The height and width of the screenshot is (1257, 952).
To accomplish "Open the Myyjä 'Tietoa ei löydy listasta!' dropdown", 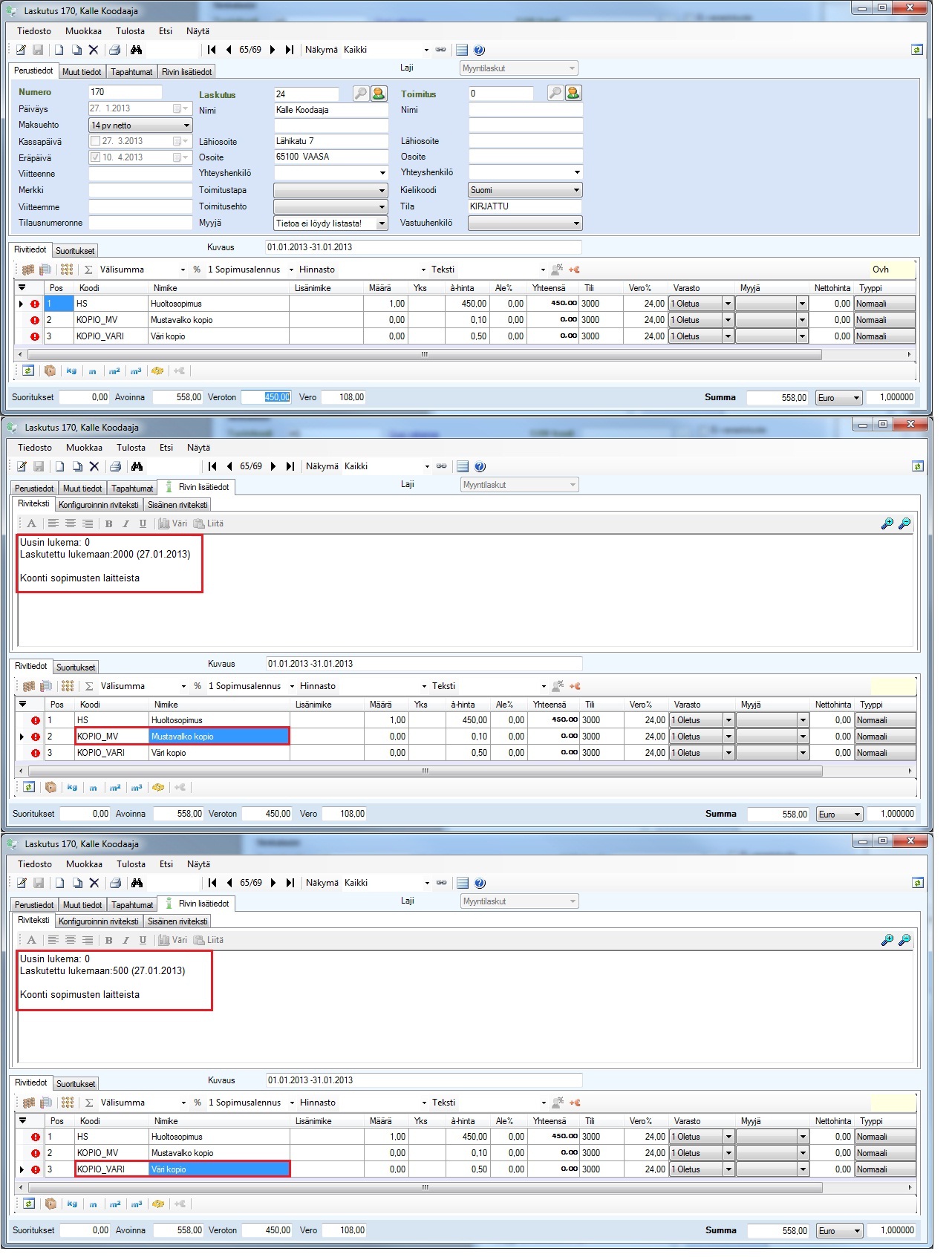I will point(382,223).
